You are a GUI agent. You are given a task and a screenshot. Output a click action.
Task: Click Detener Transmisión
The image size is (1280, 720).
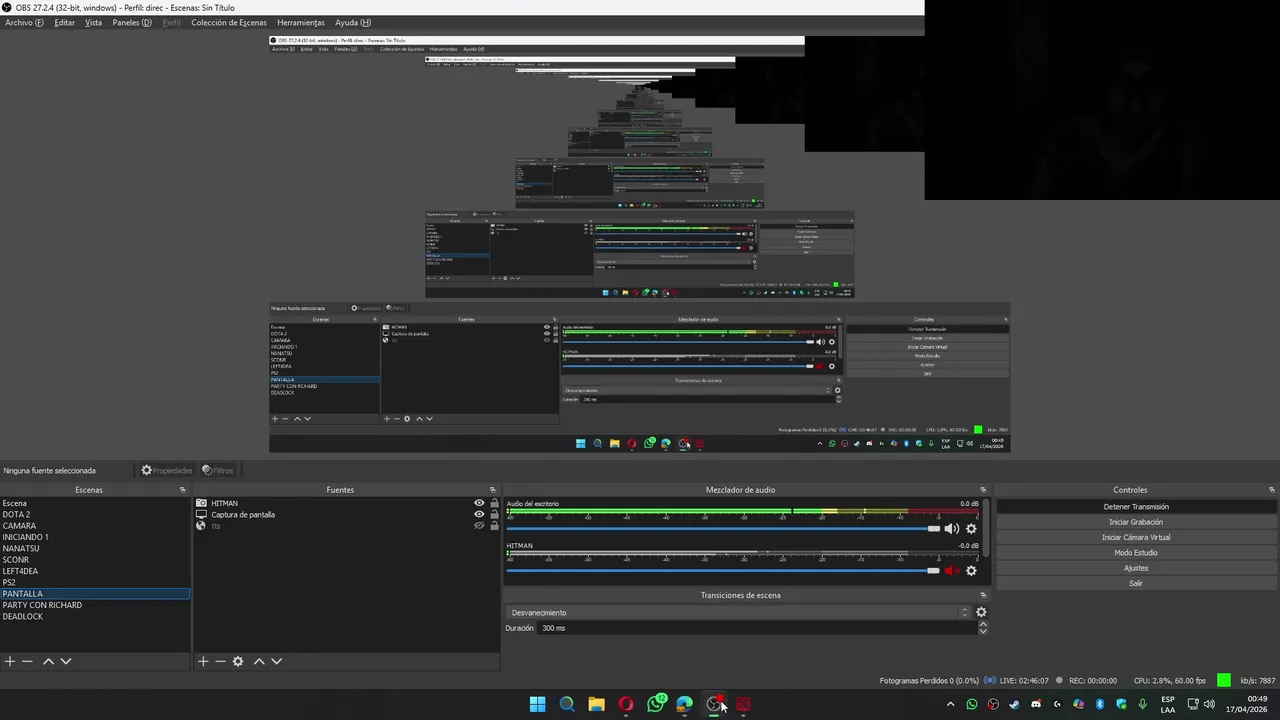click(x=1136, y=507)
